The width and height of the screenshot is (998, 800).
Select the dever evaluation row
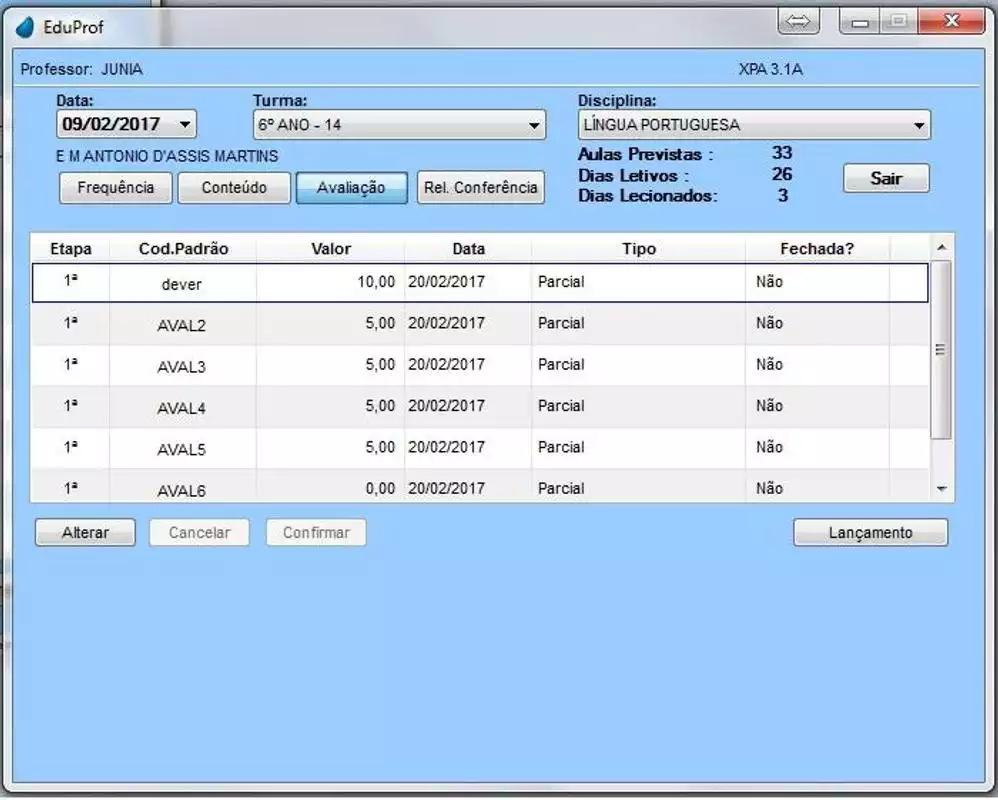(x=181, y=284)
